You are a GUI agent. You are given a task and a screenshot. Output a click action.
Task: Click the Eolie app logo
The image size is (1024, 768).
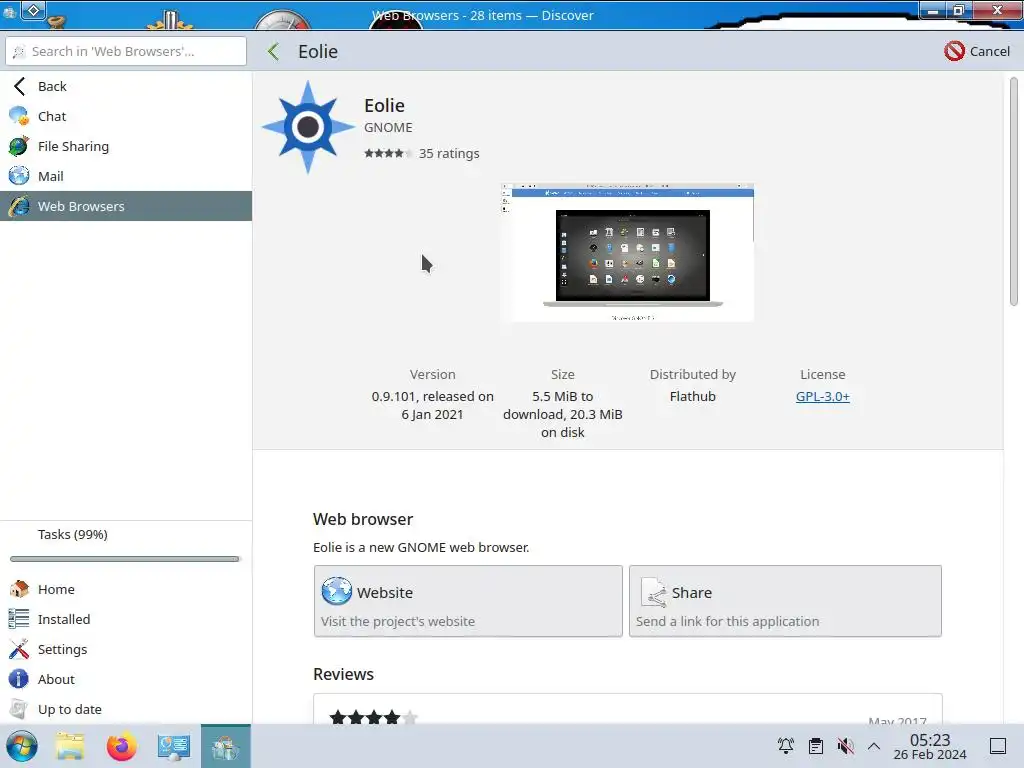(308, 127)
